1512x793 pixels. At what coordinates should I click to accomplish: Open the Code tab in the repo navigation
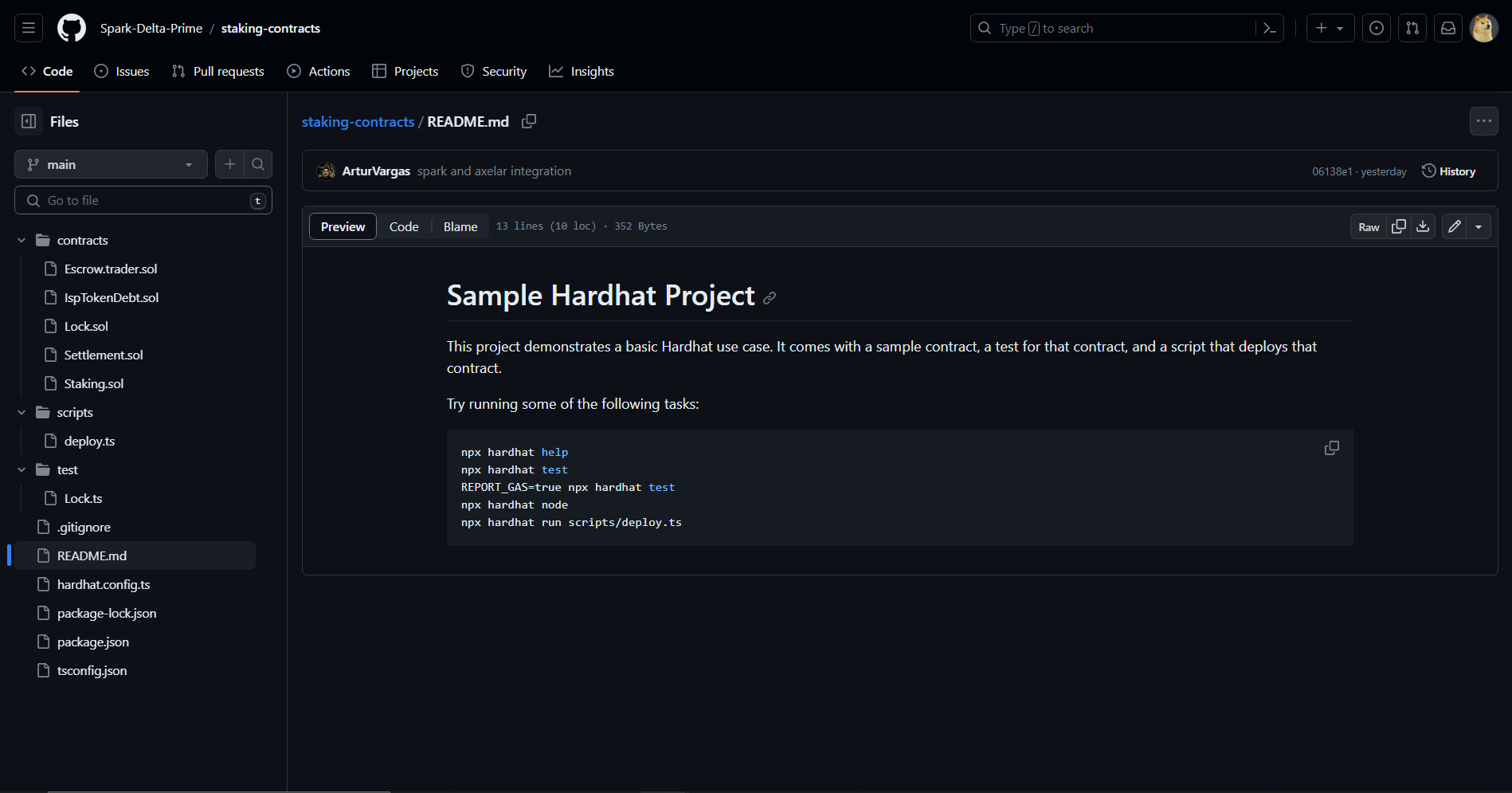tap(47, 71)
